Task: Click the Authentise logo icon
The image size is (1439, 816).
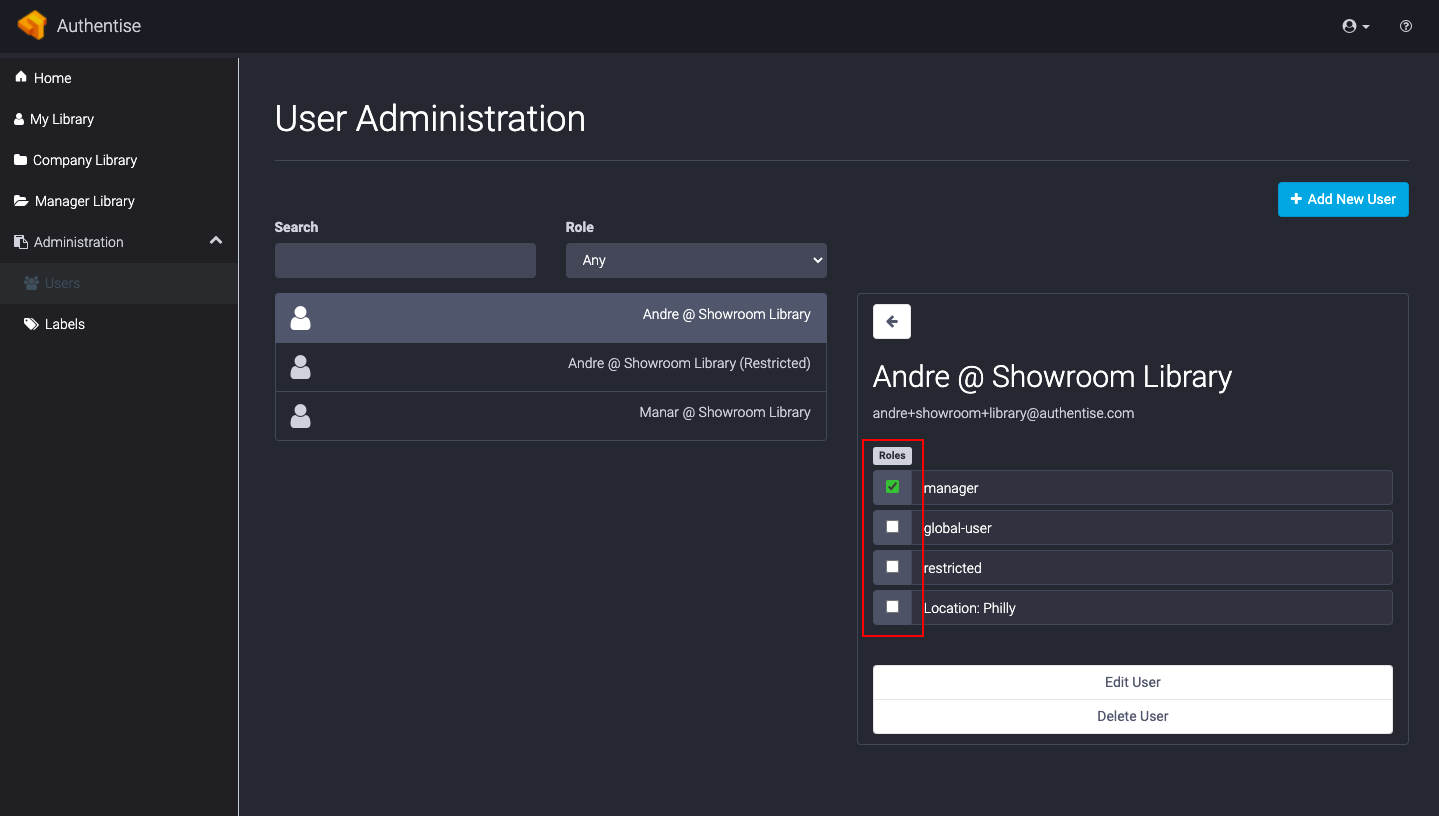Action: [x=32, y=25]
